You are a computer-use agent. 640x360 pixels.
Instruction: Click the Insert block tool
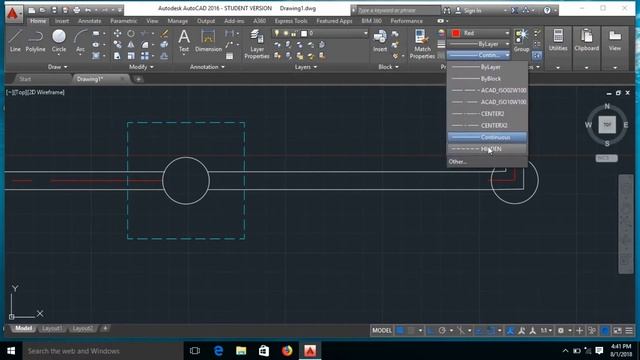coord(380,41)
